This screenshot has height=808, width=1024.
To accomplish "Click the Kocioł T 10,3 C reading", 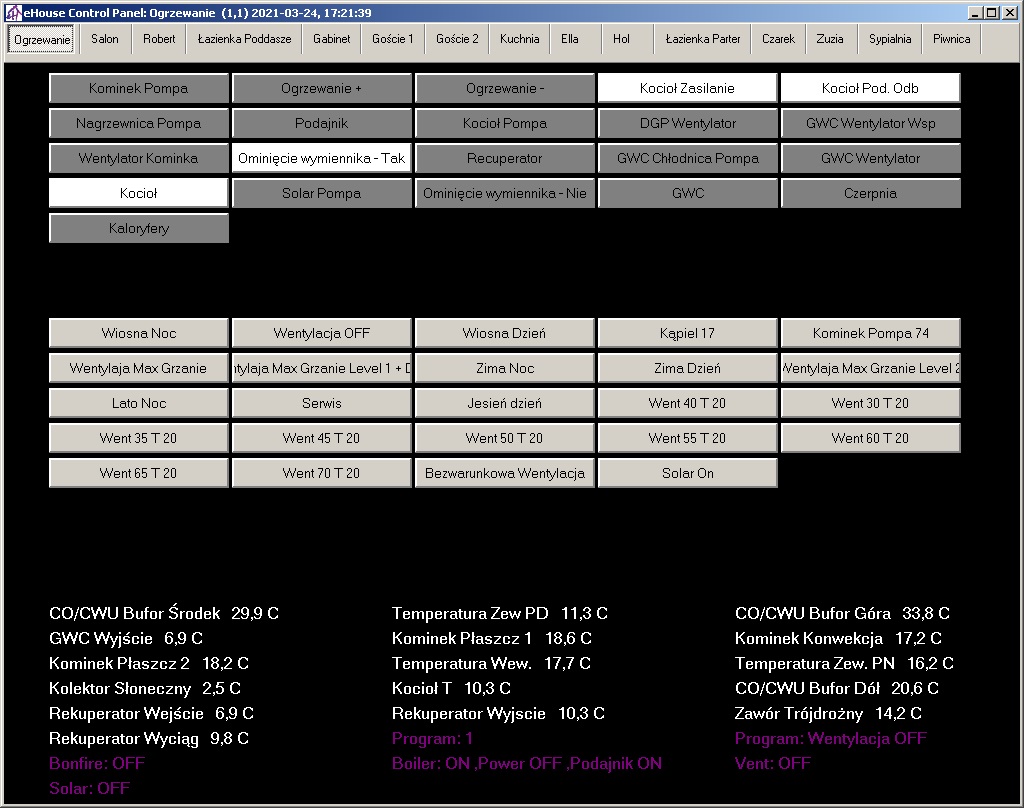I will 451,688.
